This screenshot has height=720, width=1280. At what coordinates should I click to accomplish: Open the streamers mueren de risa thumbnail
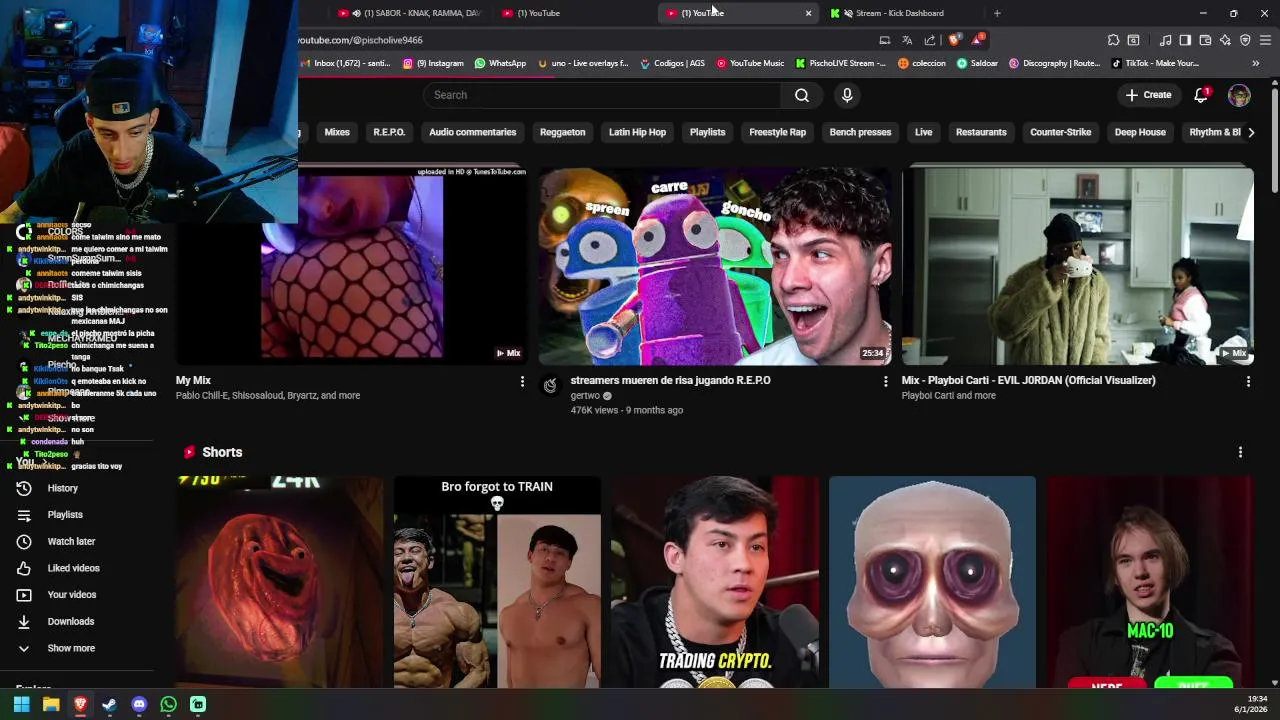coord(714,266)
